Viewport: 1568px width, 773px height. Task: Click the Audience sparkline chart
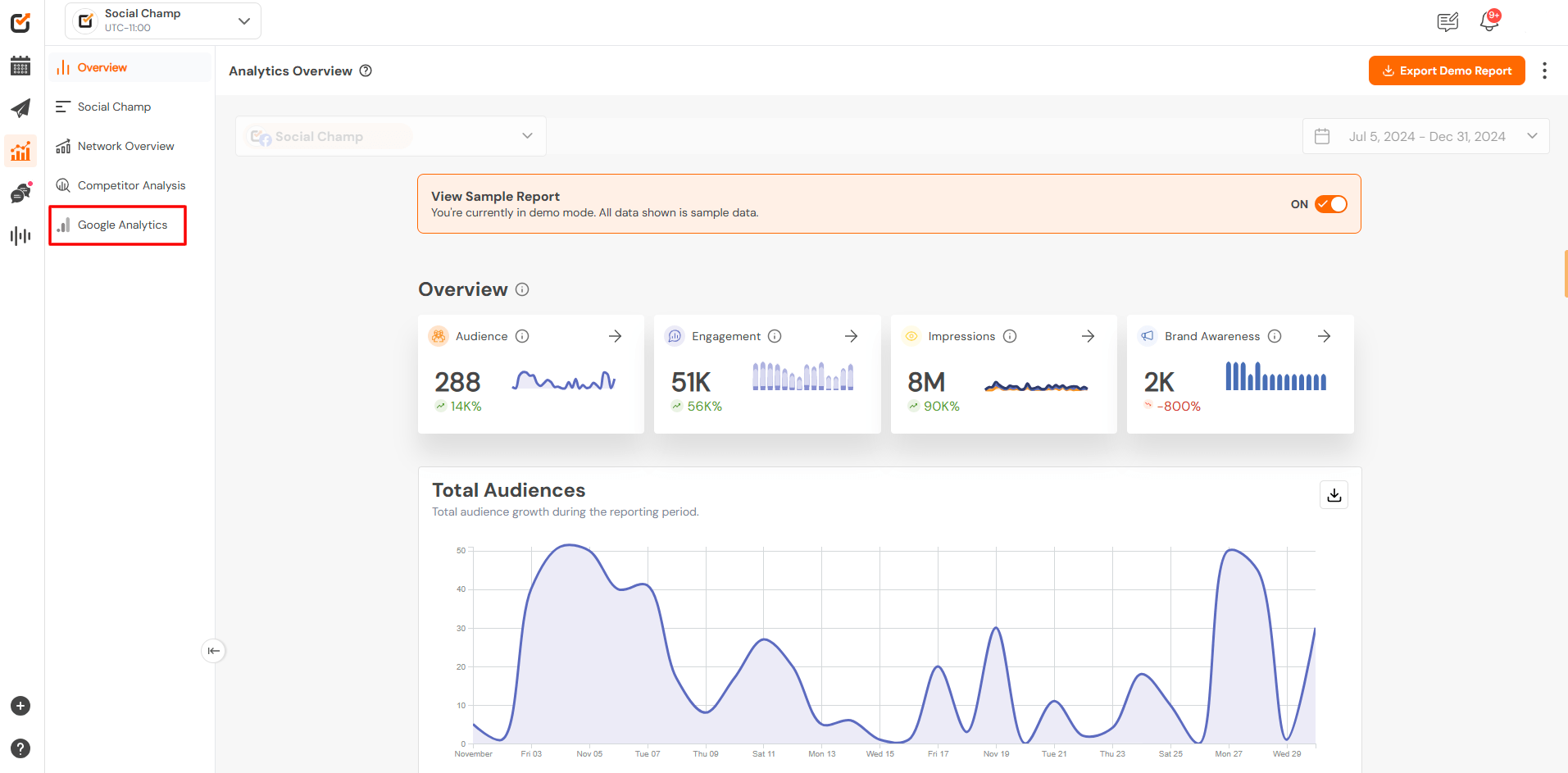[564, 380]
